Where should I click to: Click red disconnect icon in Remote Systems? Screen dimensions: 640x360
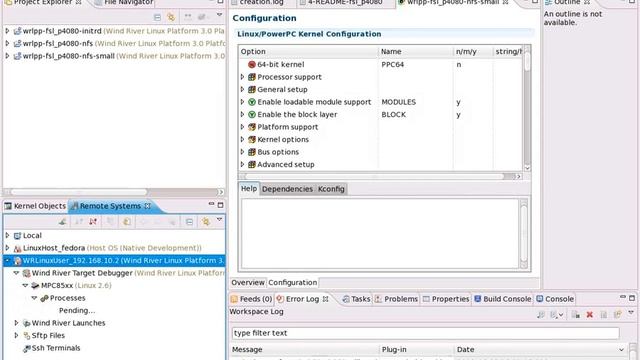(93, 222)
